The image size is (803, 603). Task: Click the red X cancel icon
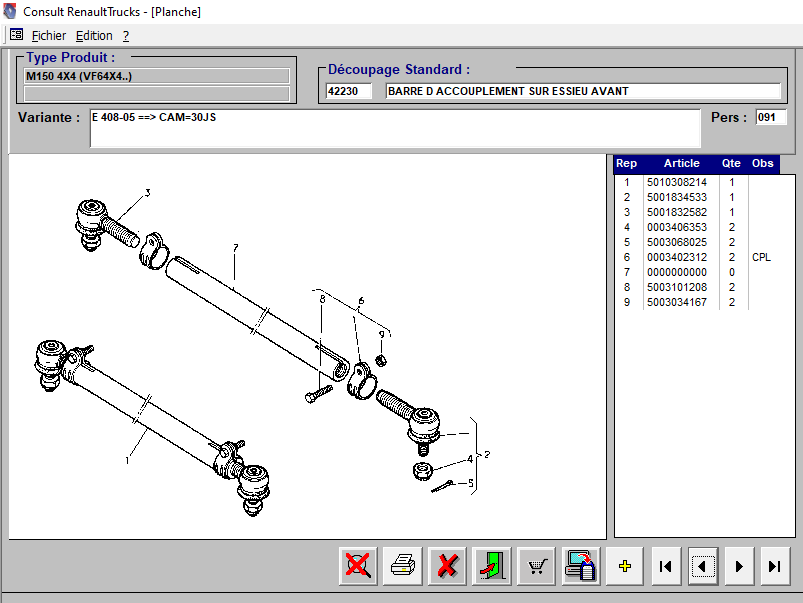[447, 566]
